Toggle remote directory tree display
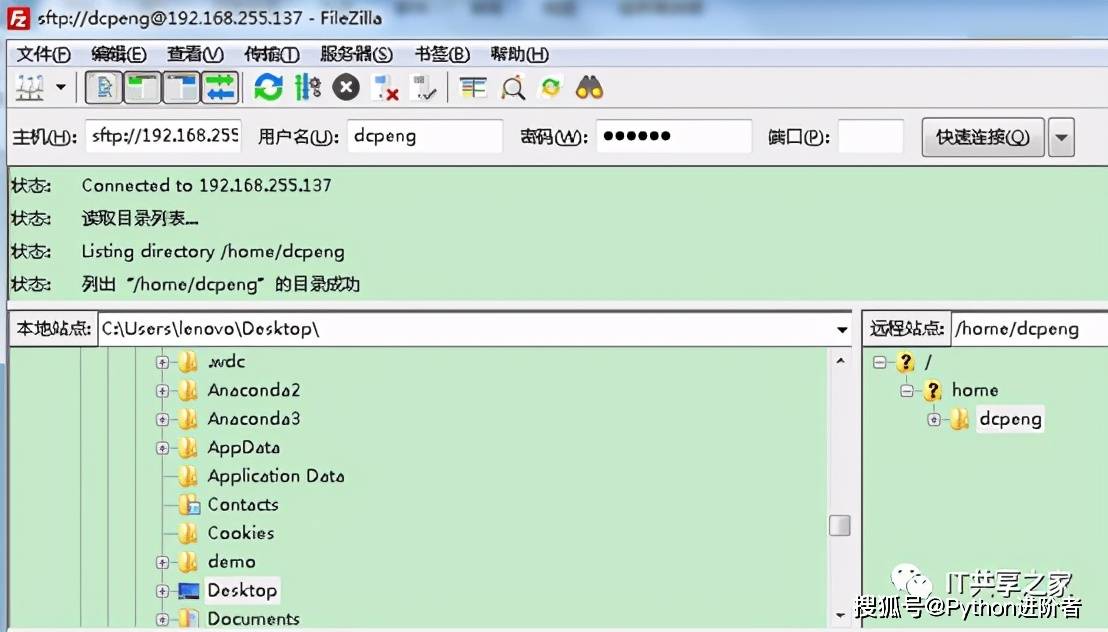Viewport: 1108px width, 632px height. [181, 88]
